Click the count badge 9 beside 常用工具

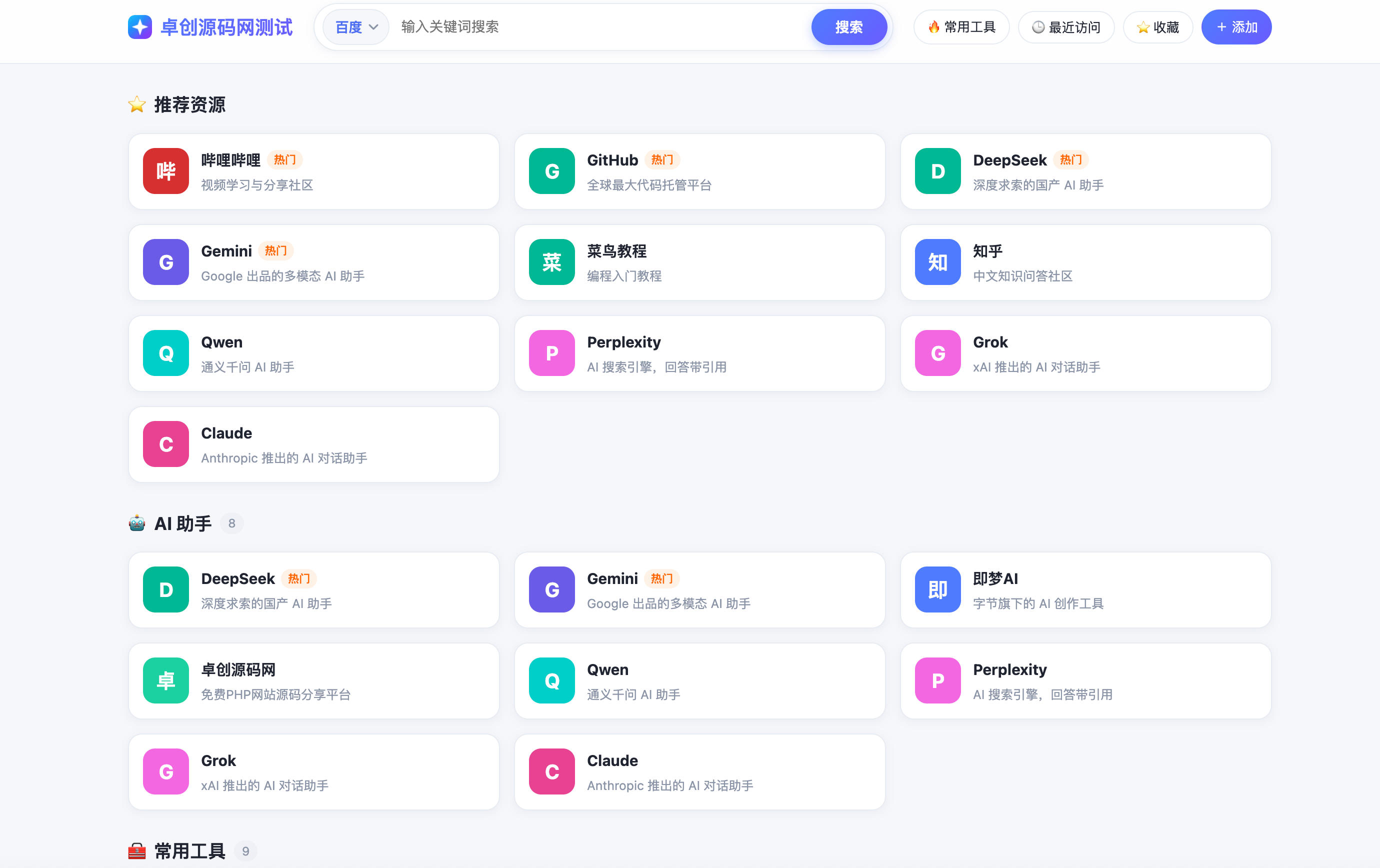click(245, 851)
